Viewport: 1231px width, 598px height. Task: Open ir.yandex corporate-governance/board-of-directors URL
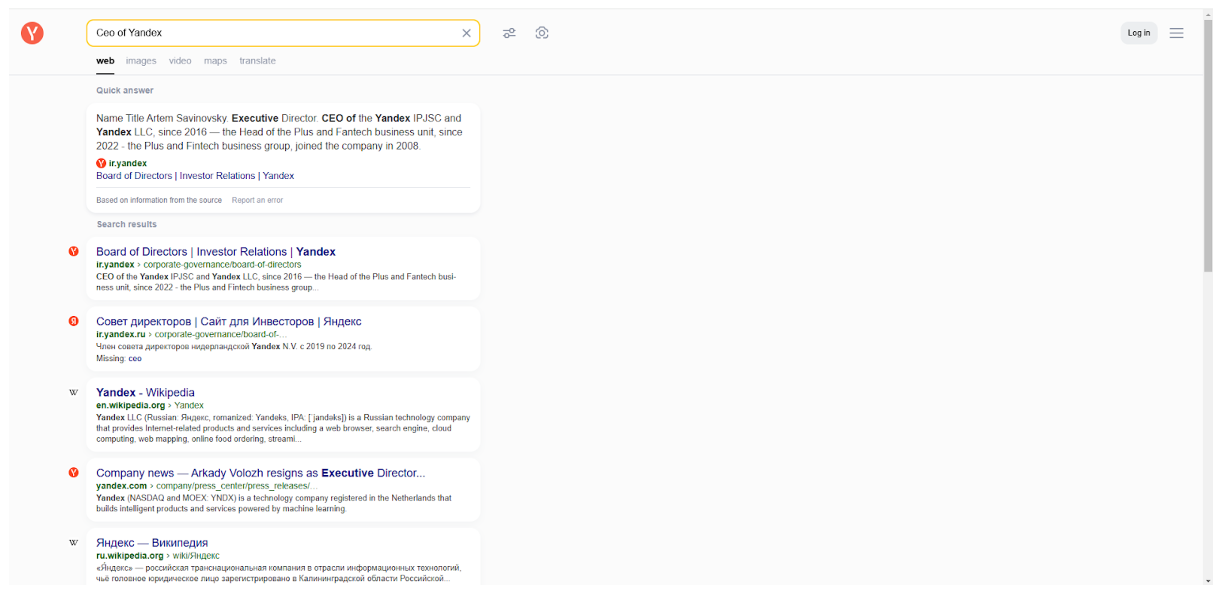click(198, 265)
